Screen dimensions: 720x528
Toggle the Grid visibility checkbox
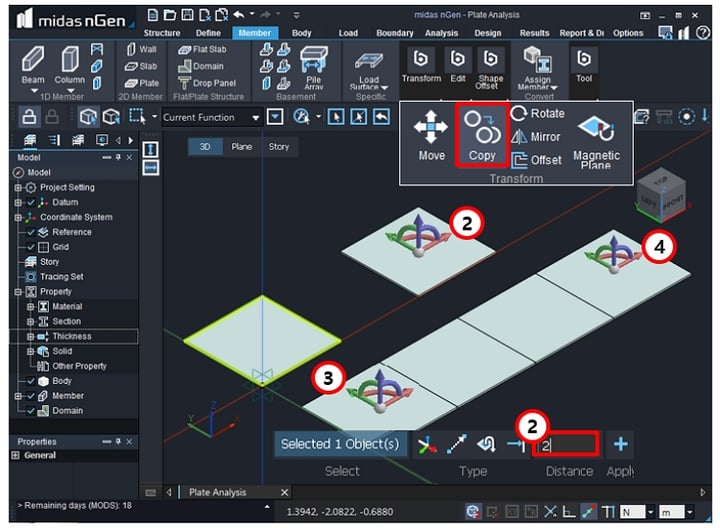31,247
